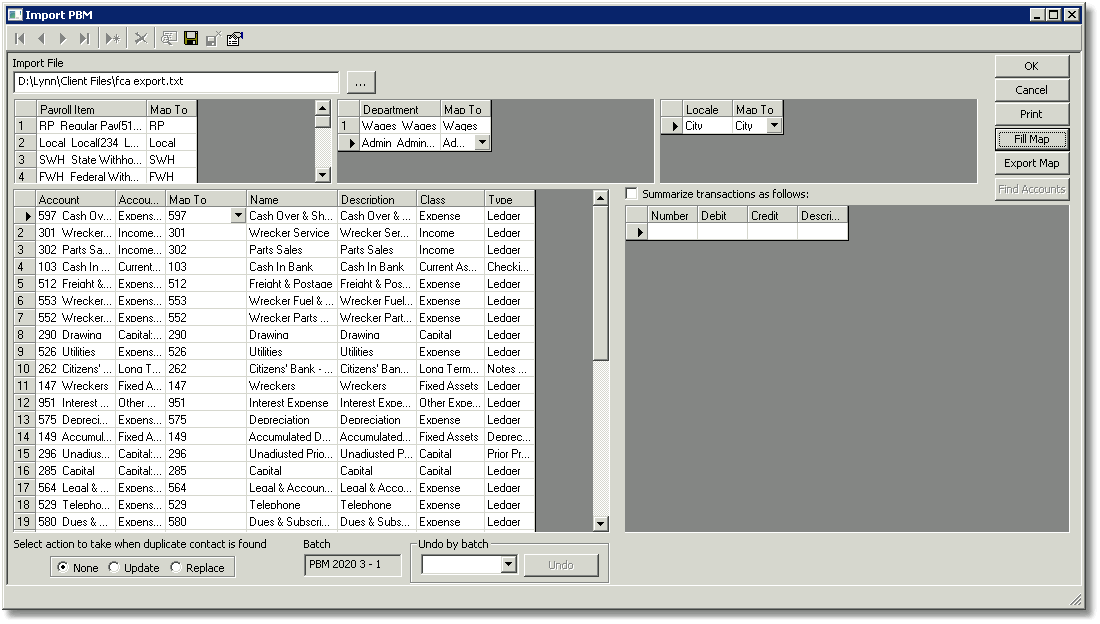Screen dimensions: 1100x624
Task: Select the '262 Citizens' ...' account cell
Action: tap(75, 369)
